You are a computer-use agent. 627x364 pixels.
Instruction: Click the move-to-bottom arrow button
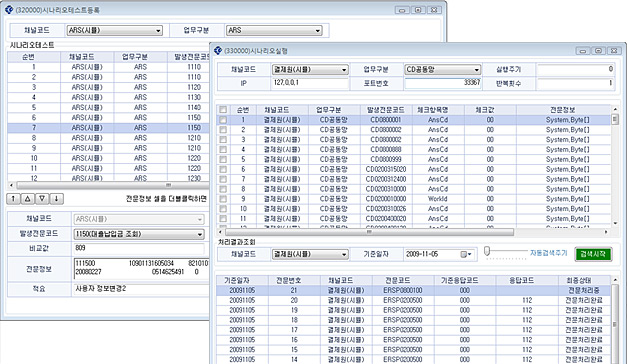[x=56, y=198]
